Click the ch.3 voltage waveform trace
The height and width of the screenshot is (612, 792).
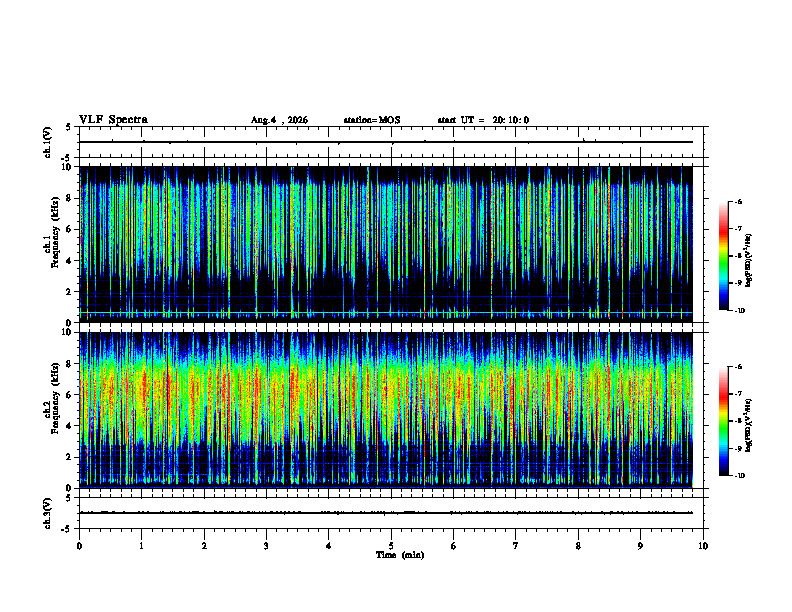(386, 513)
